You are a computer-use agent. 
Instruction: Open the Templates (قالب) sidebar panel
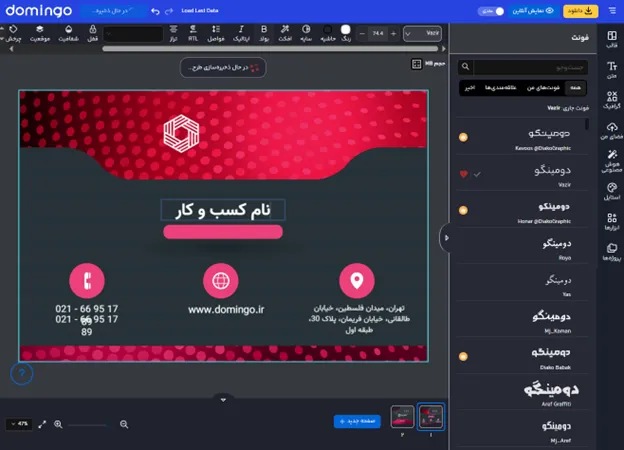[x=611, y=40]
